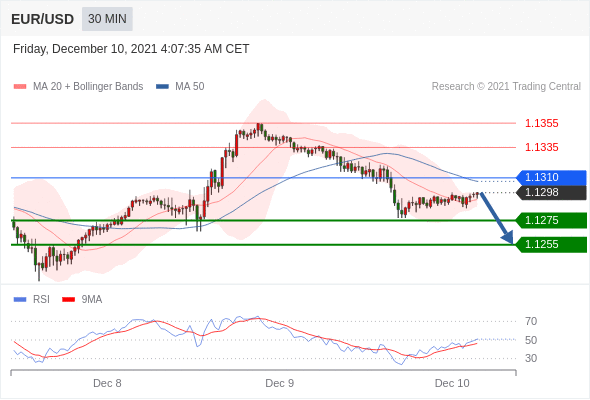590x400 pixels.
Task: Click the 1.1355 resistance label
Action: [x=541, y=123]
